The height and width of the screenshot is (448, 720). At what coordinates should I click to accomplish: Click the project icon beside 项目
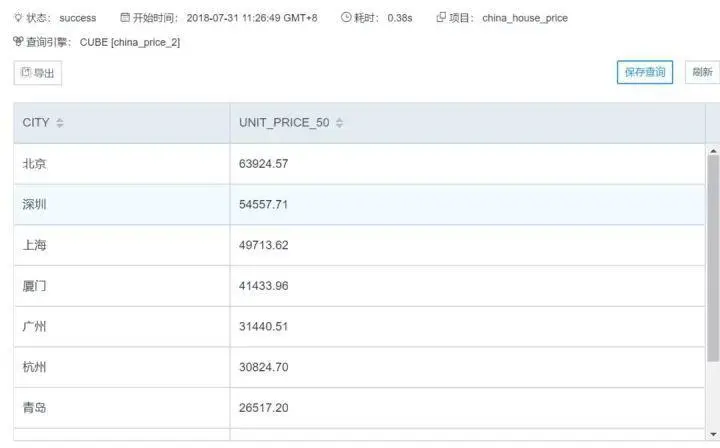tap(441, 17)
